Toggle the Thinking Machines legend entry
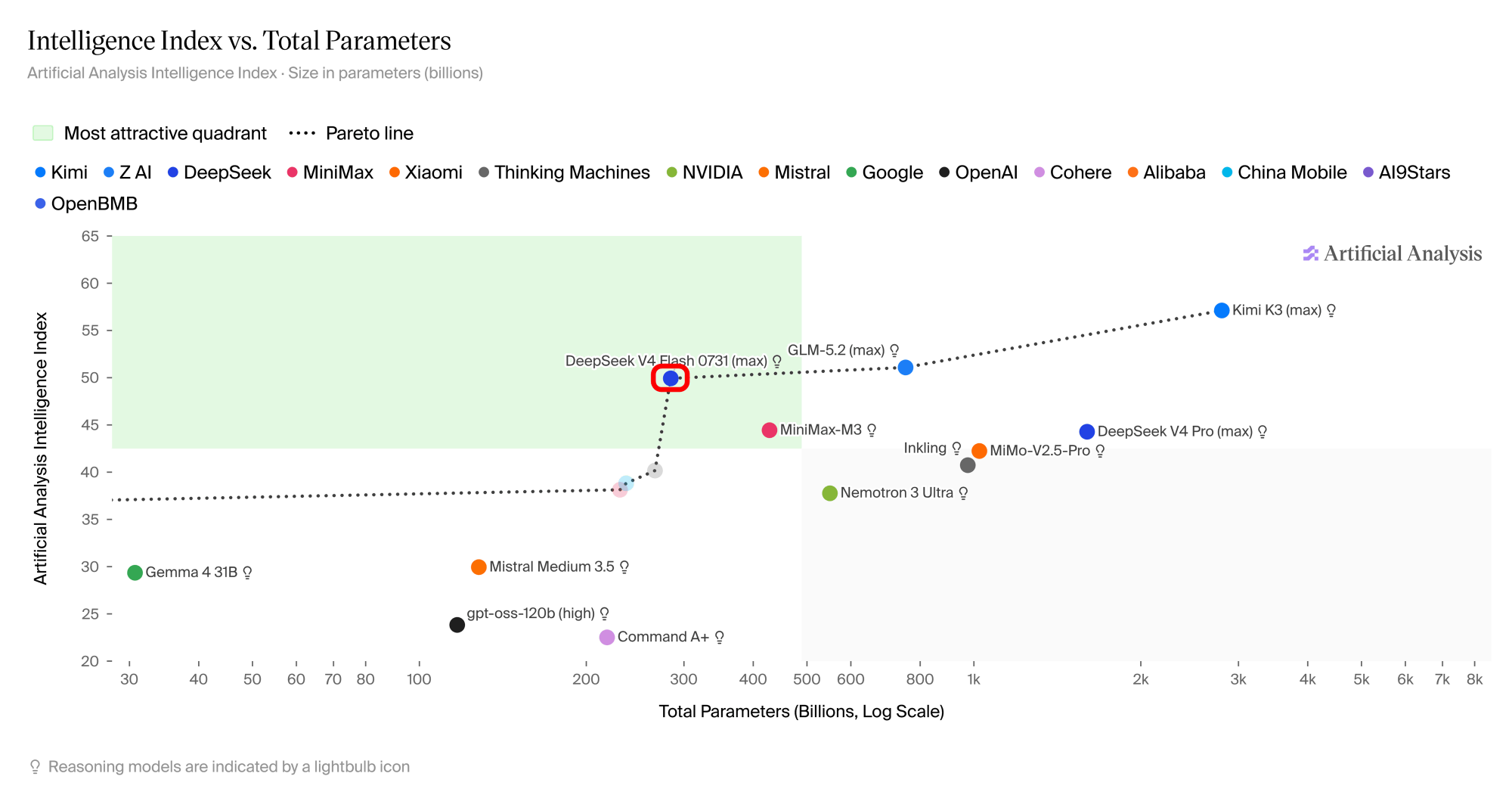 coord(564,172)
